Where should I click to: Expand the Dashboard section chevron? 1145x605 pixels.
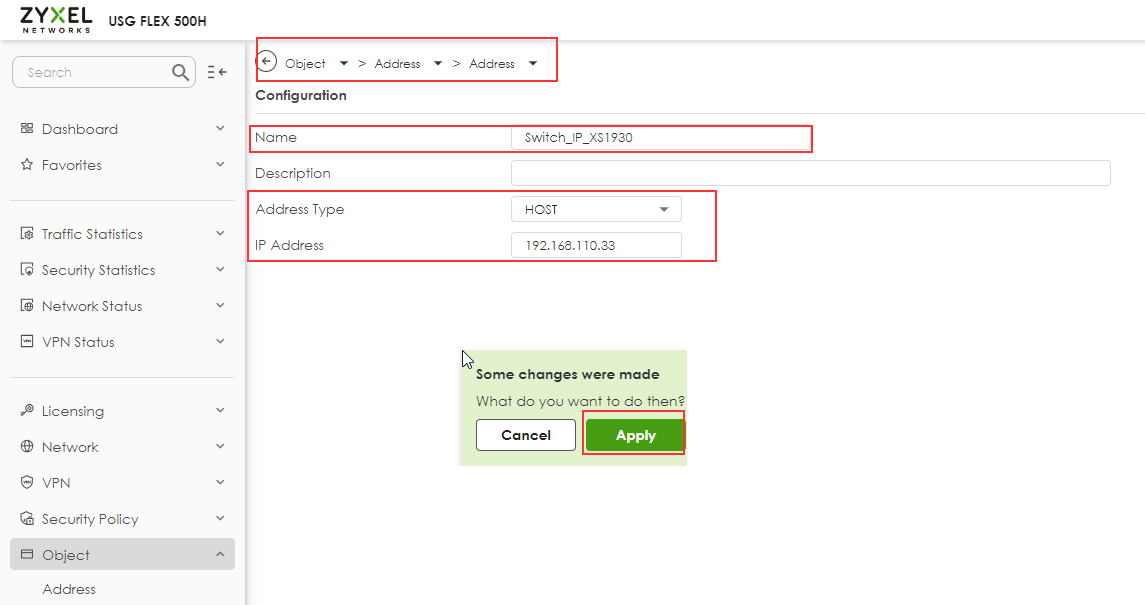pos(219,128)
